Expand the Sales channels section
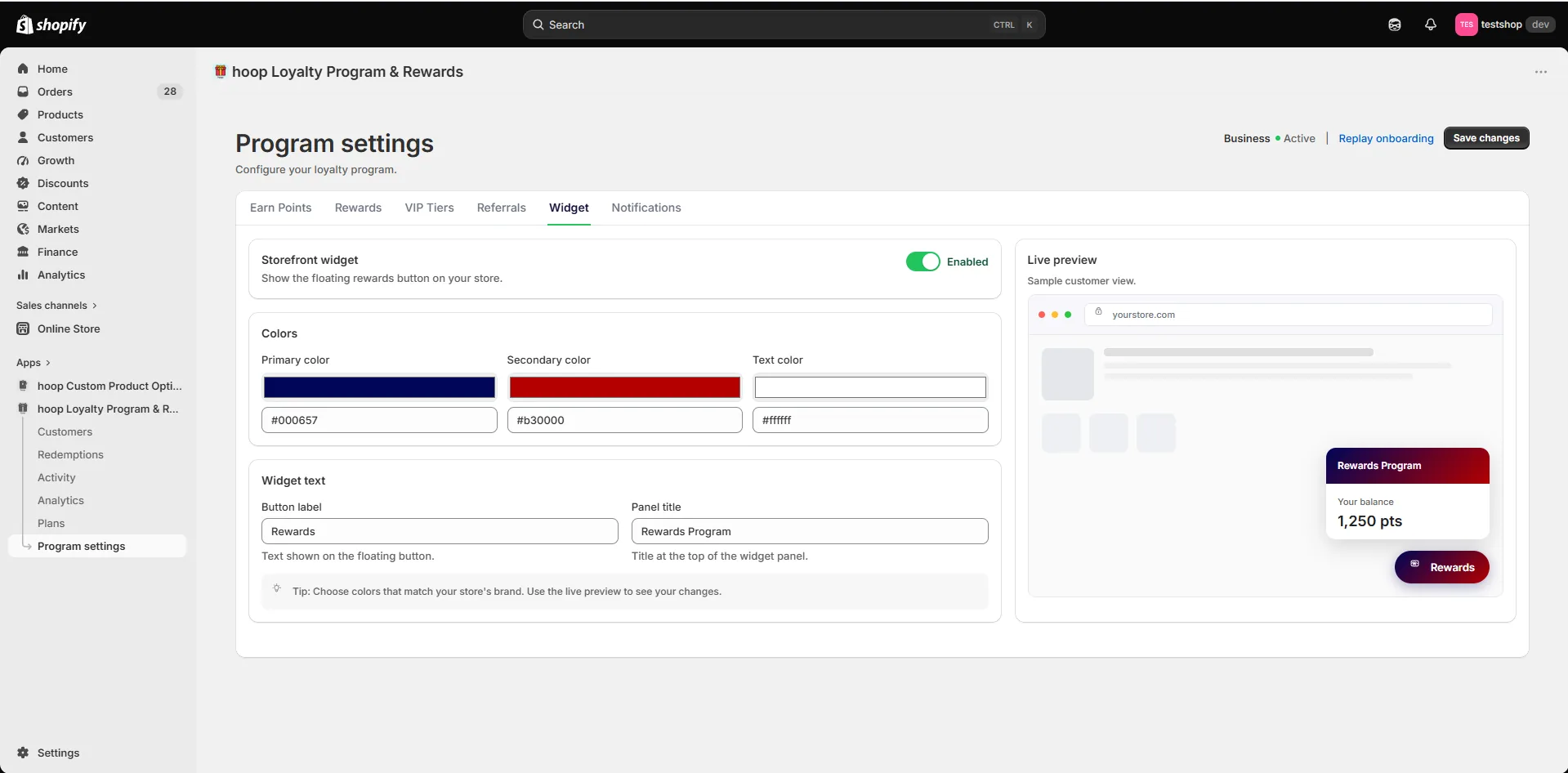 coord(56,306)
